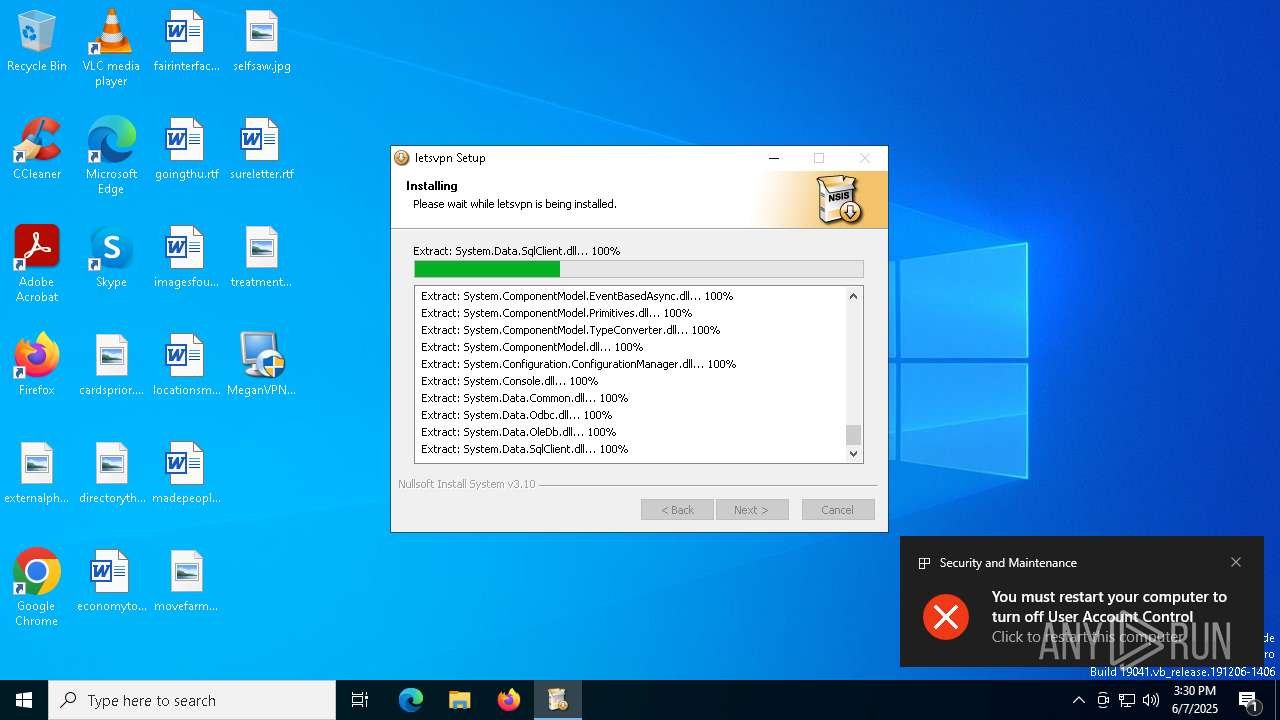The image size is (1280, 720).
Task: Select the fairinterfac... Word document
Action: point(186,42)
